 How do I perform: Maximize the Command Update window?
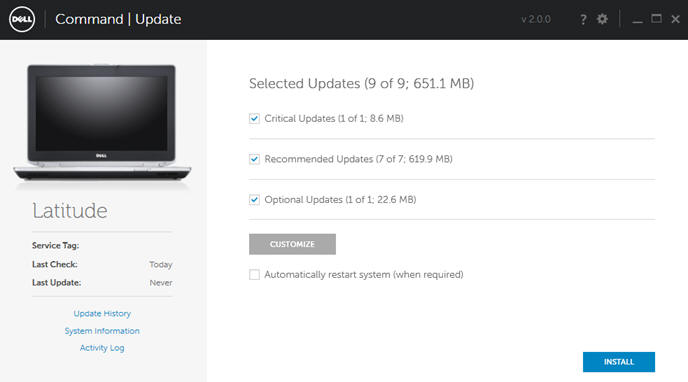coord(656,19)
